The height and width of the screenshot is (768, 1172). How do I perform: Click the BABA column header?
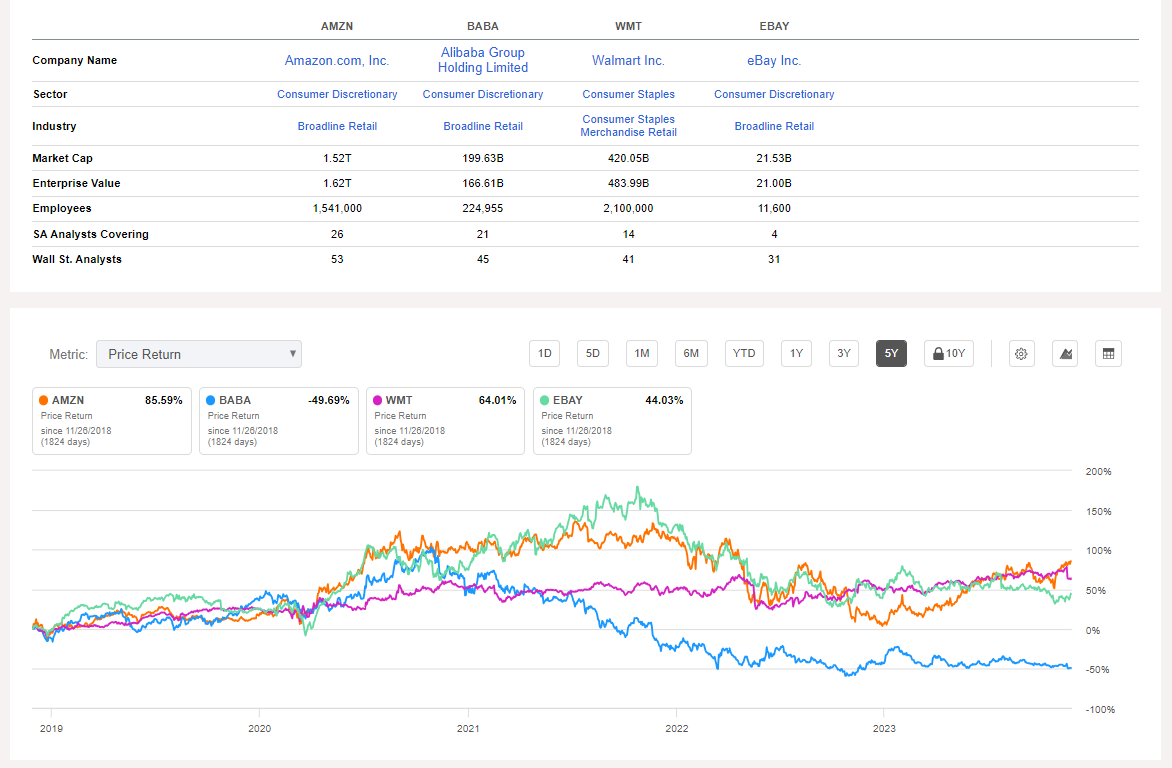click(x=483, y=26)
